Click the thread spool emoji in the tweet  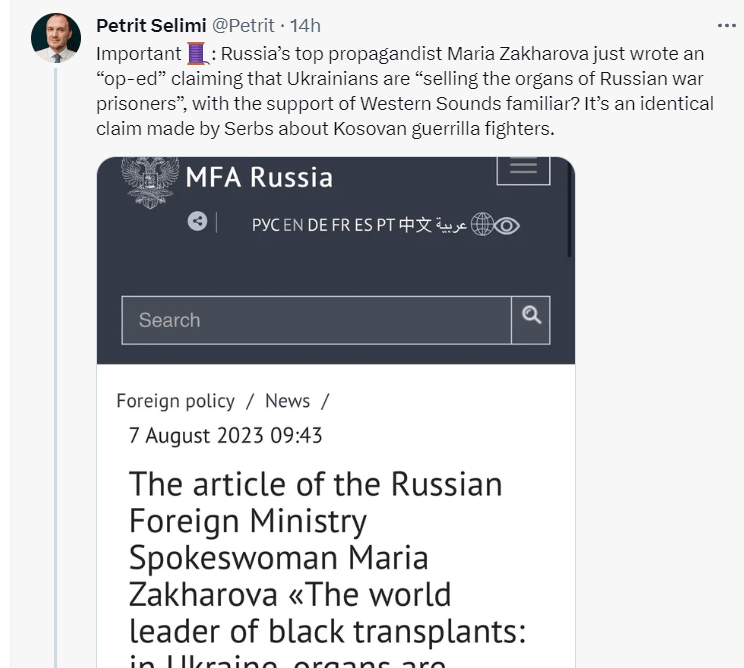coord(198,54)
